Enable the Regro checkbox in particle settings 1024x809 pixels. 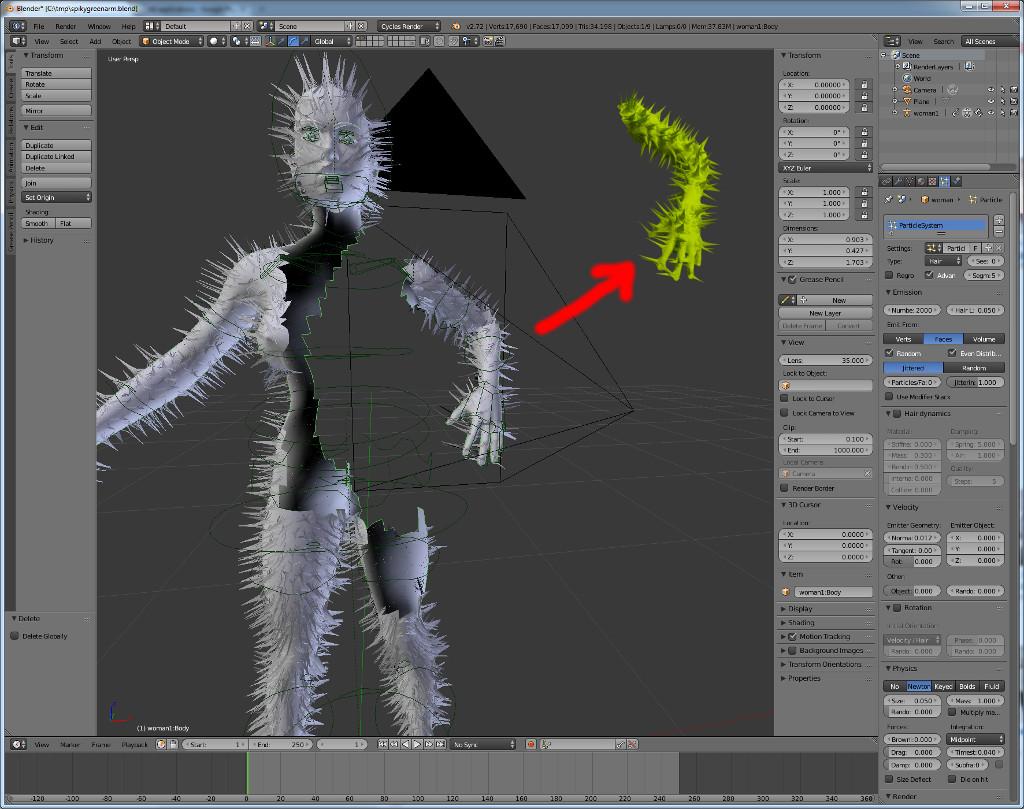coord(890,276)
